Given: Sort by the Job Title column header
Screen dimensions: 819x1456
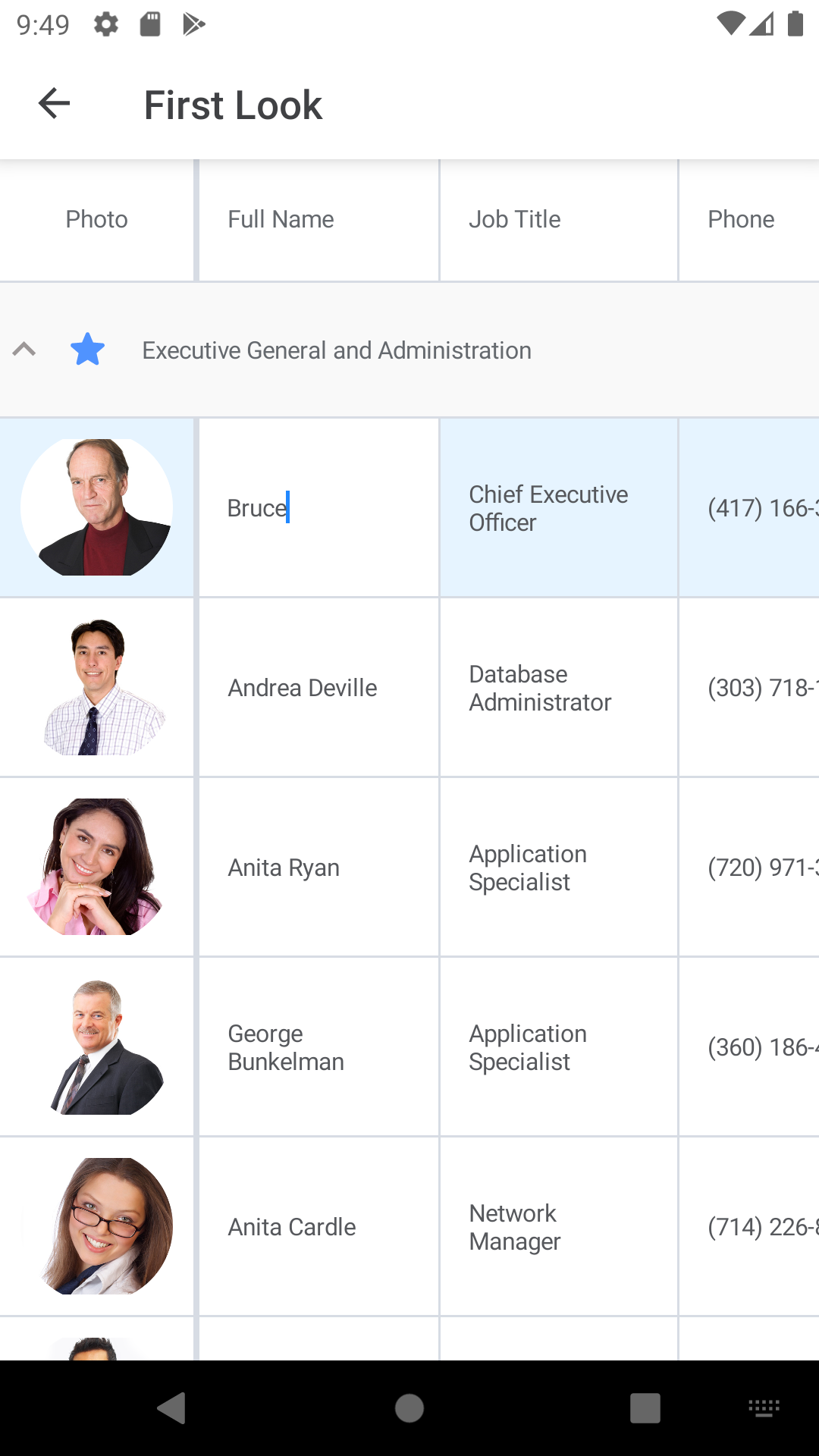Looking at the screenshot, I should click(514, 219).
